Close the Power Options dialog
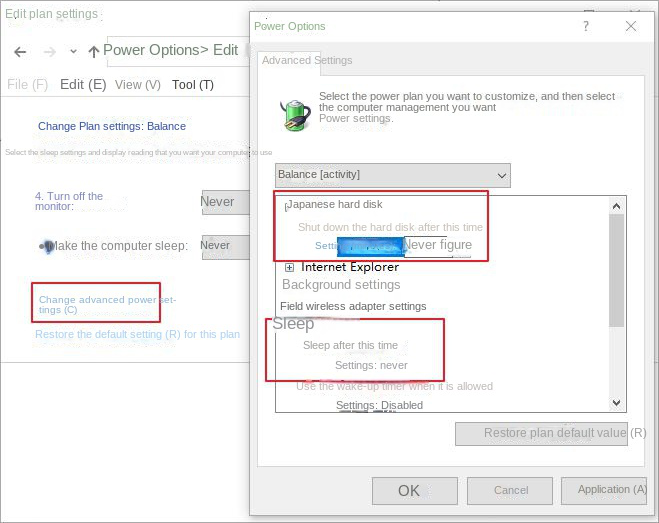 [630, 26]
